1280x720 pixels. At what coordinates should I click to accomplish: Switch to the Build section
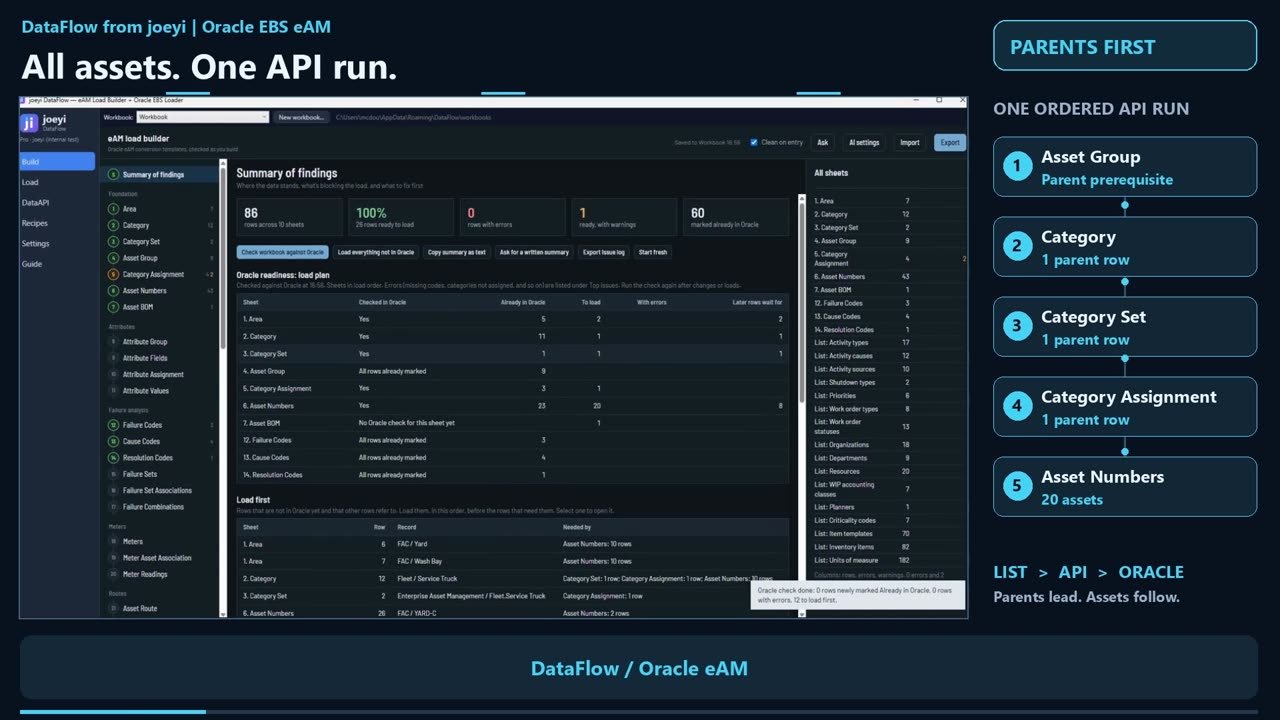pyautogui.click(x=57, y=161)
